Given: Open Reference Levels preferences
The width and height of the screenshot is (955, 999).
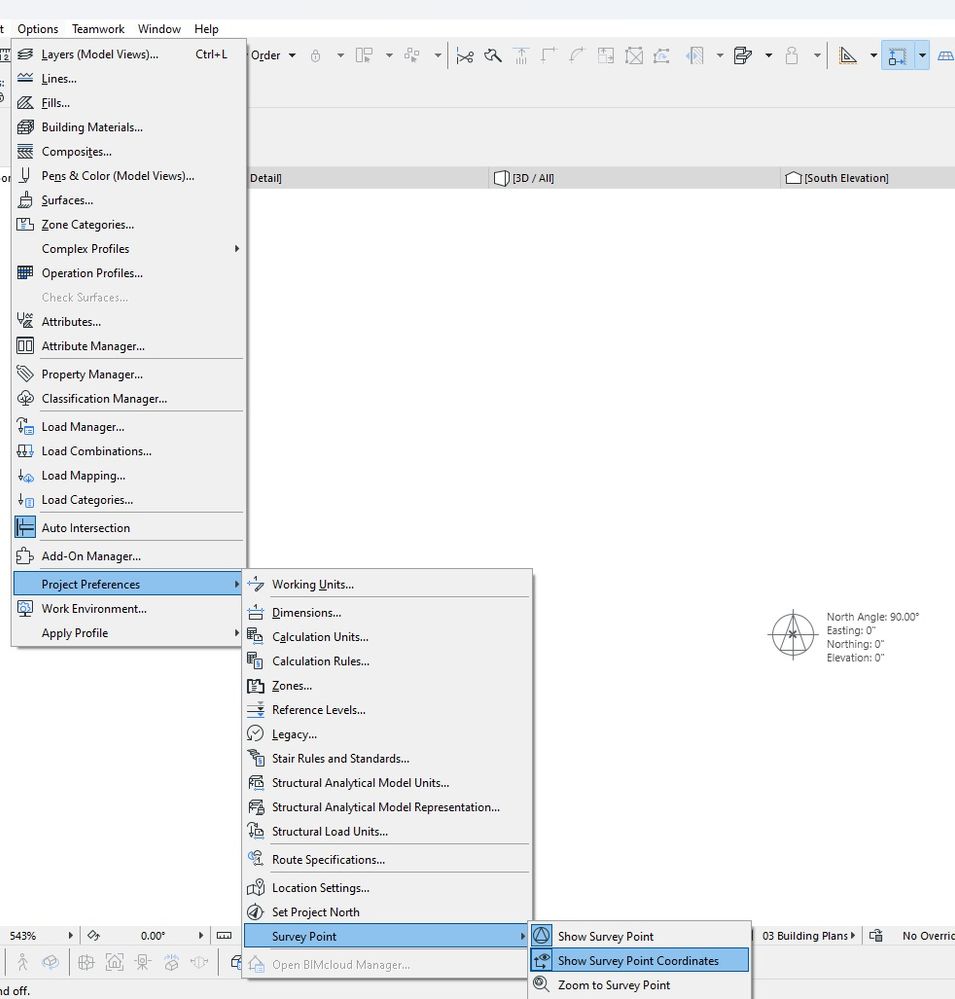Looking at the screenshot, I should [x=387, y=710].
